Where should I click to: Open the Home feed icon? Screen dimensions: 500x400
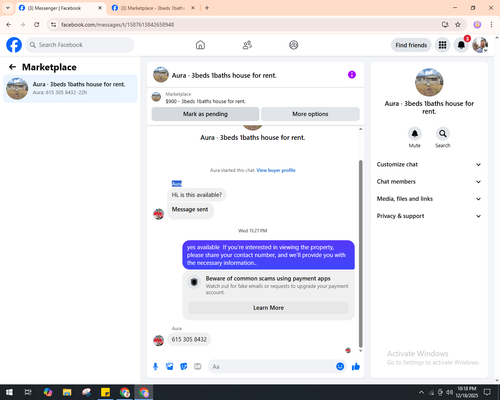pos(200,45)
